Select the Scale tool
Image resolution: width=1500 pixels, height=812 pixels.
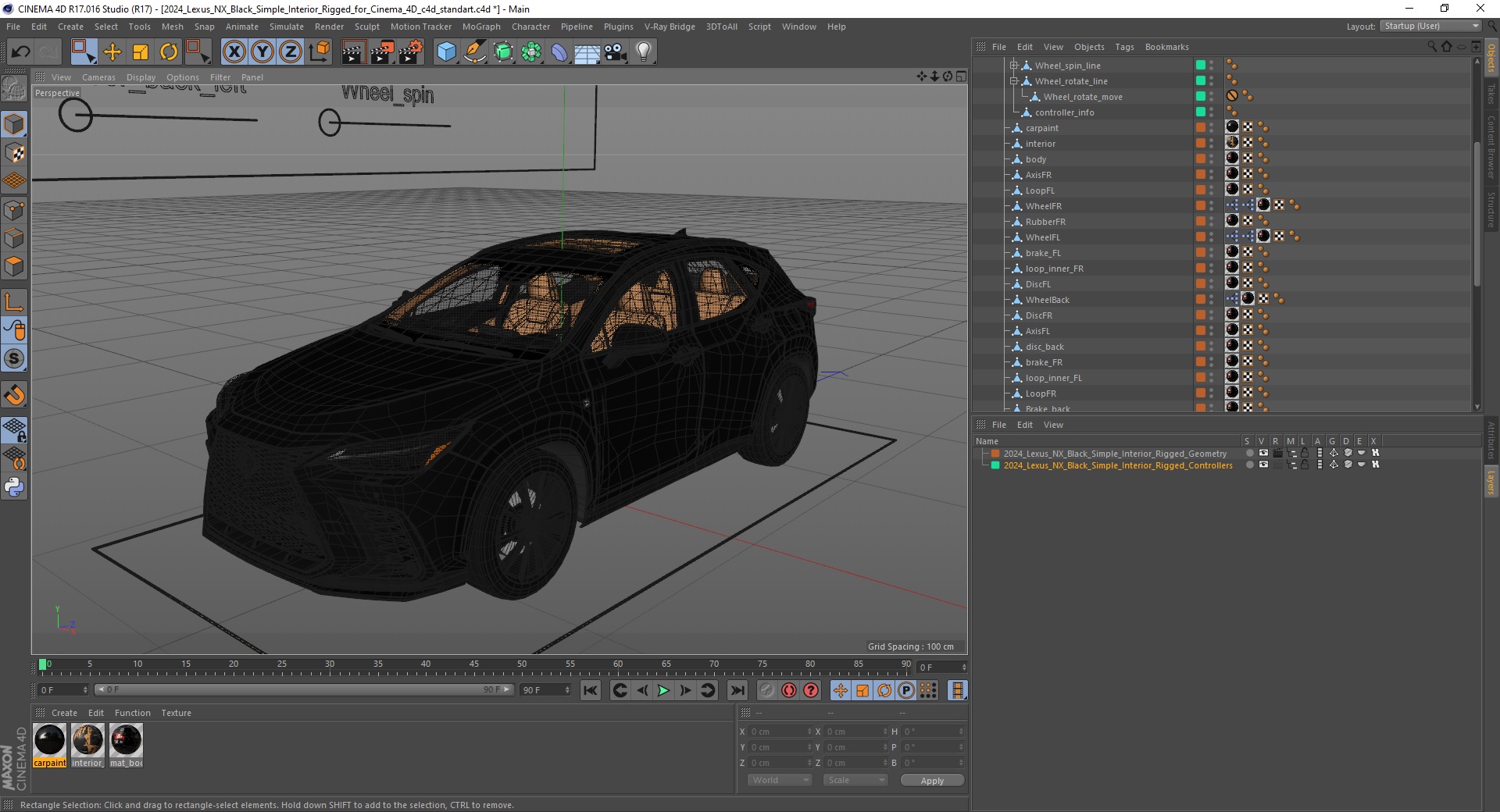(x=141, y=52)
